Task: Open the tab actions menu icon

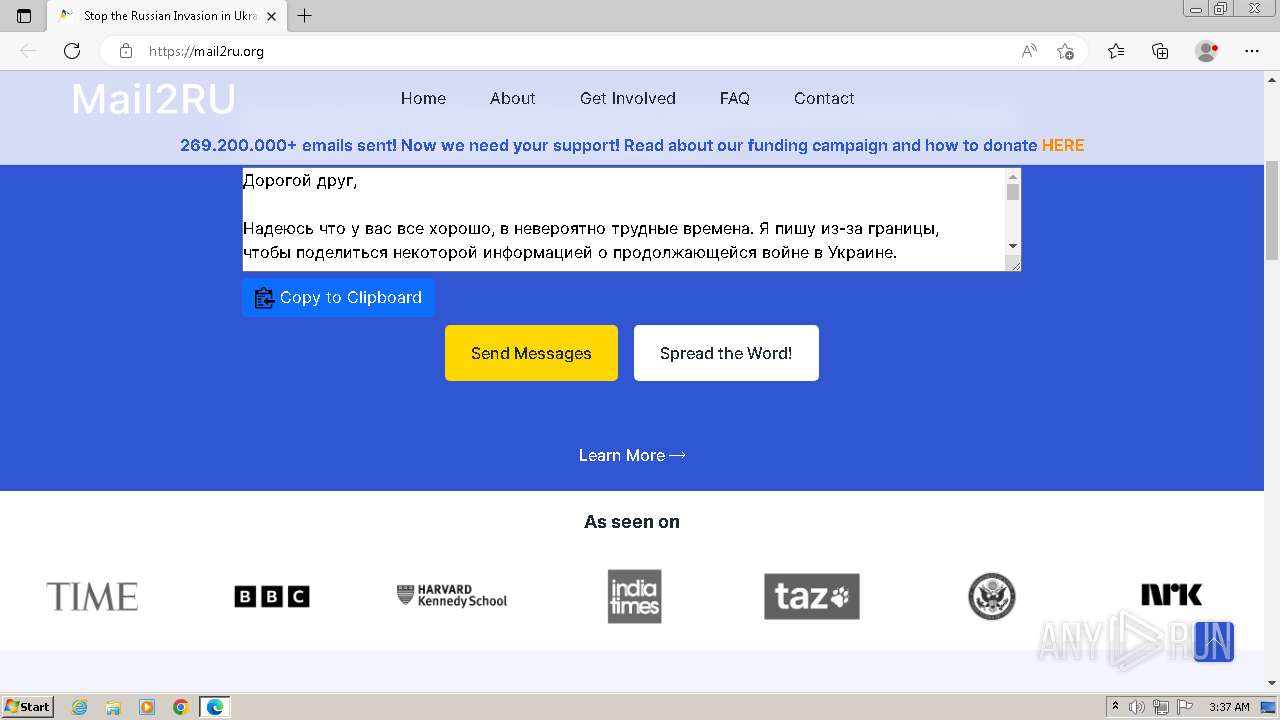Action: 24,16
